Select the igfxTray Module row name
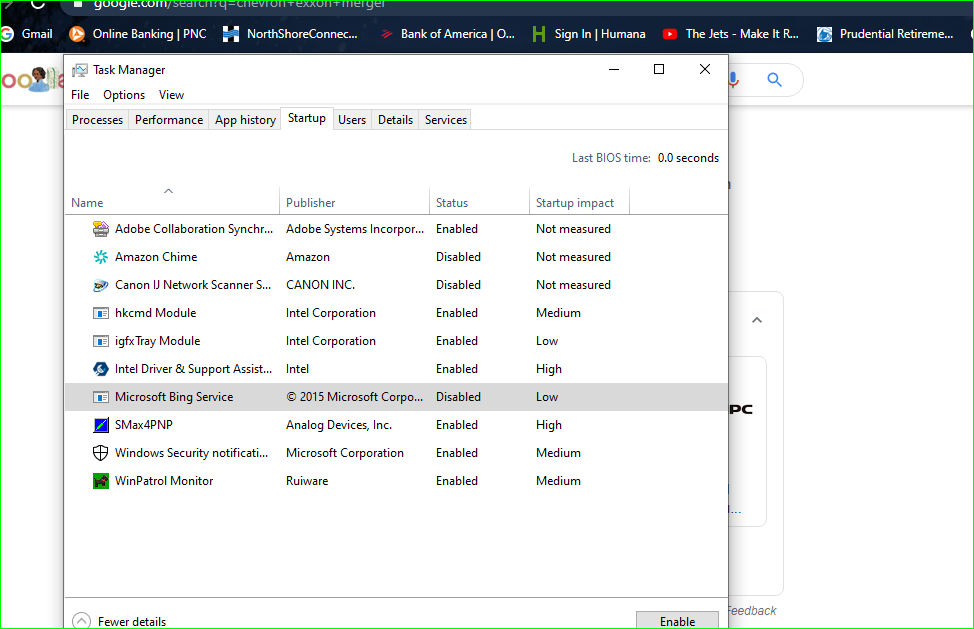Screen dimensions: 974x629 [157, 341]
